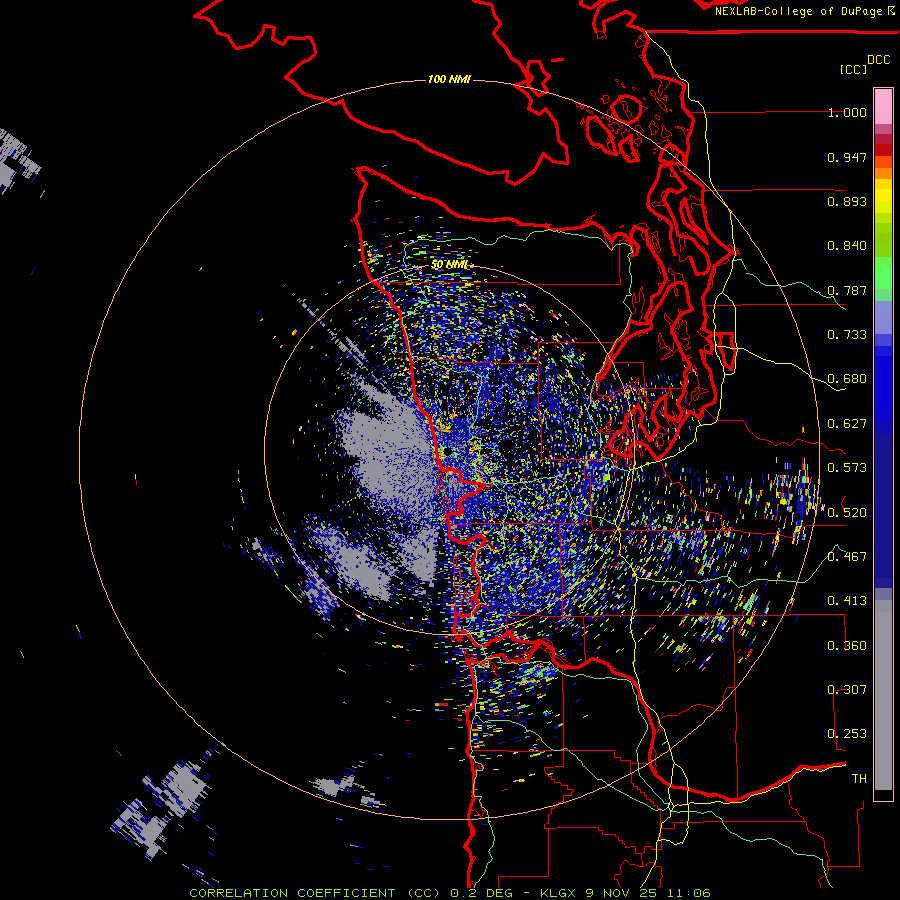Click the 0.467 scale value
The image size is (900, 900).
847,556
